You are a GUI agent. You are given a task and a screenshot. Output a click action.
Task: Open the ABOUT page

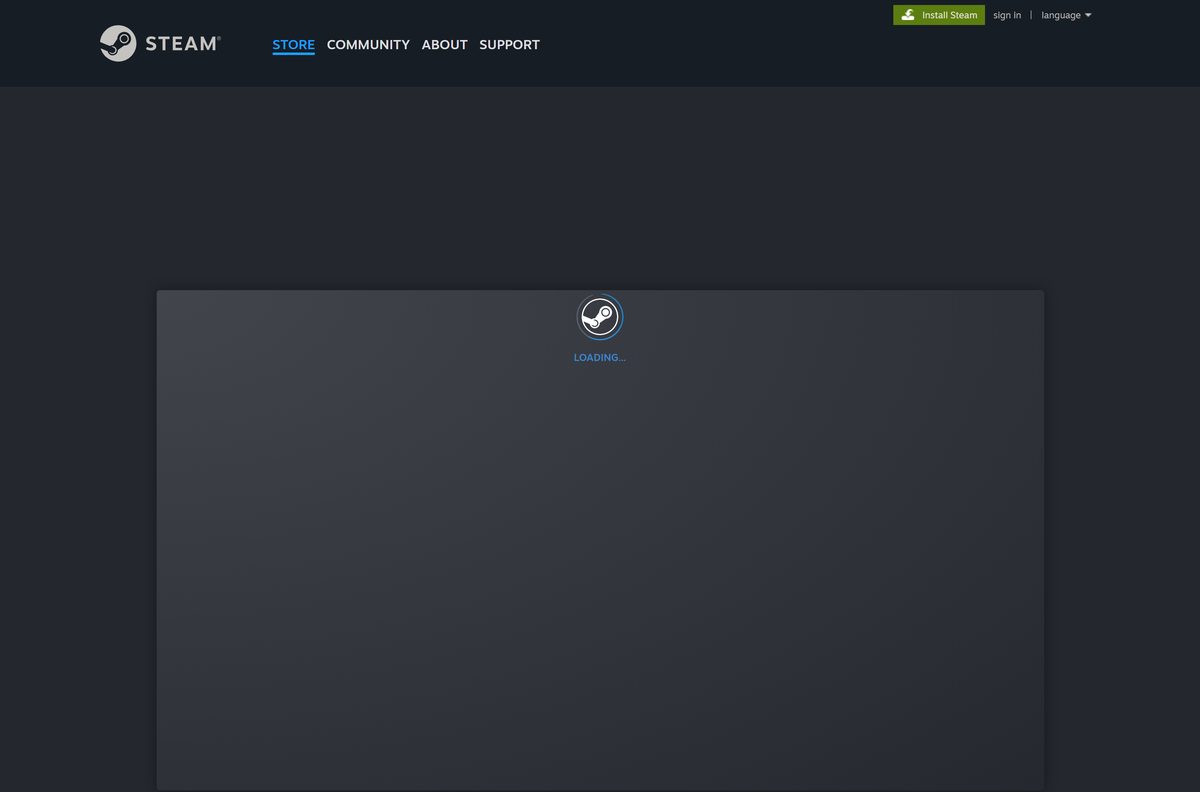444,44
